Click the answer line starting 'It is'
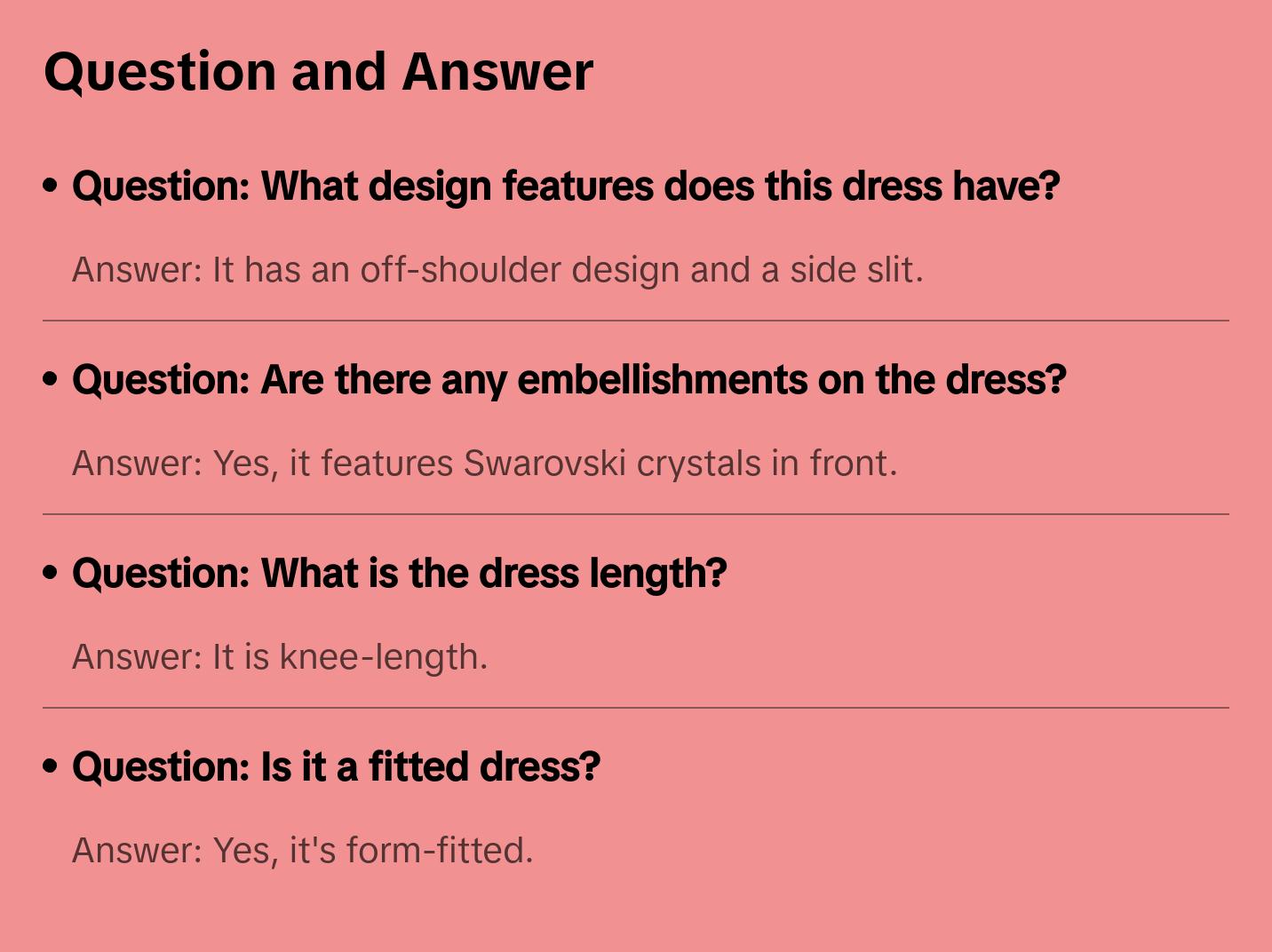 click(280, 657)
